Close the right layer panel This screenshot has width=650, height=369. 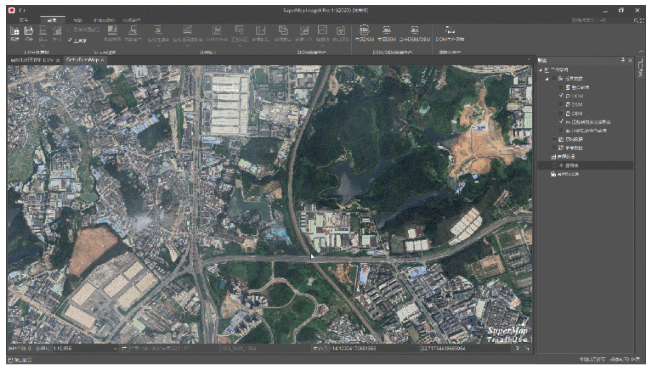pyautogui.click(x=631, y=61)
